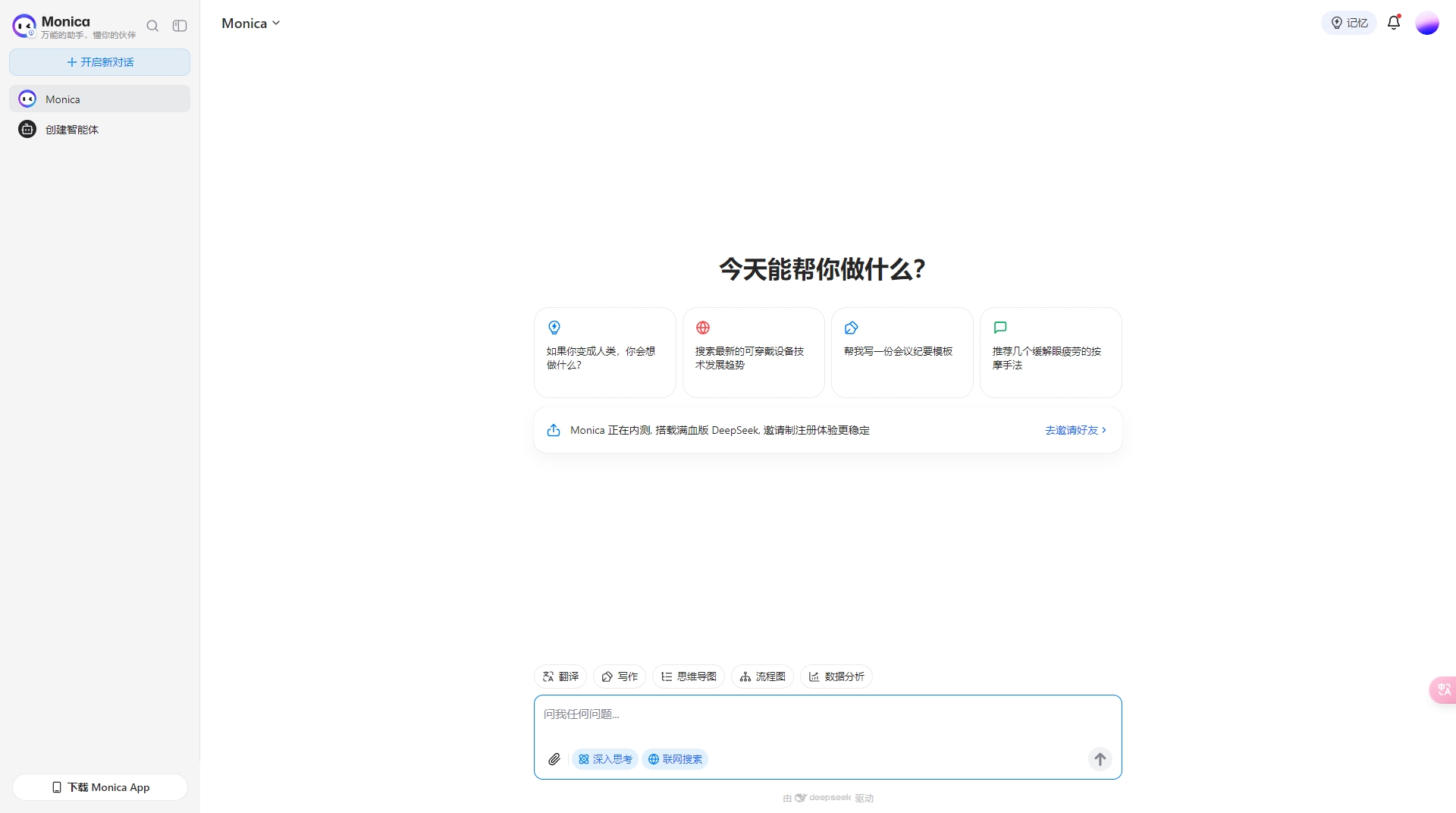
Task: Select the 流程图 flowchart chip
Action: pyautogui.click(x=762, y=676)
